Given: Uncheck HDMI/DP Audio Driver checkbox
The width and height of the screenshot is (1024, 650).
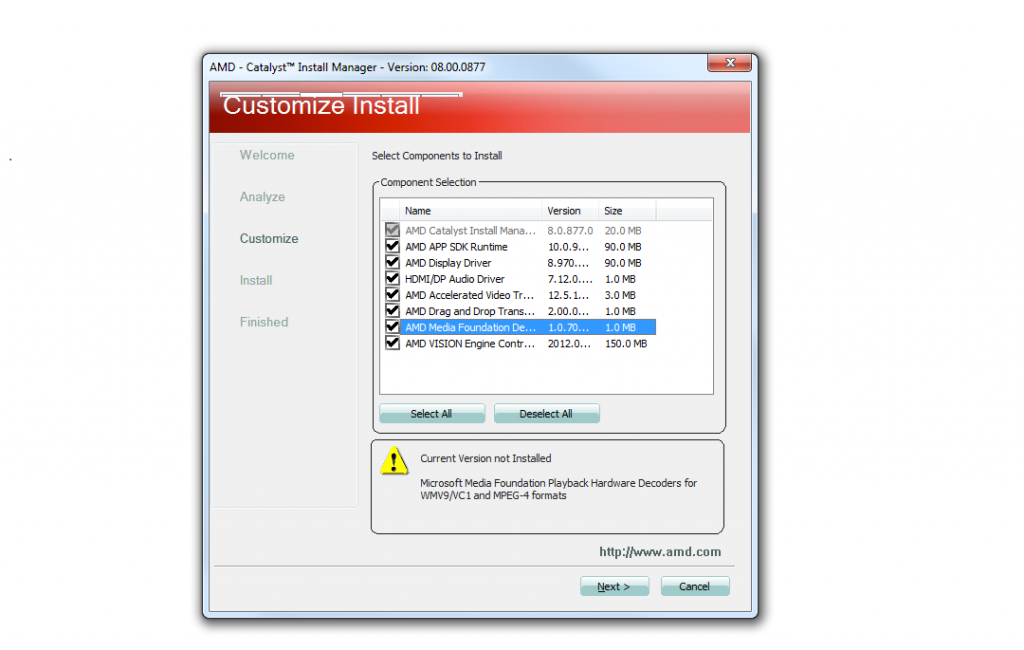Looking at the screenshot, I should coord(392,278).
